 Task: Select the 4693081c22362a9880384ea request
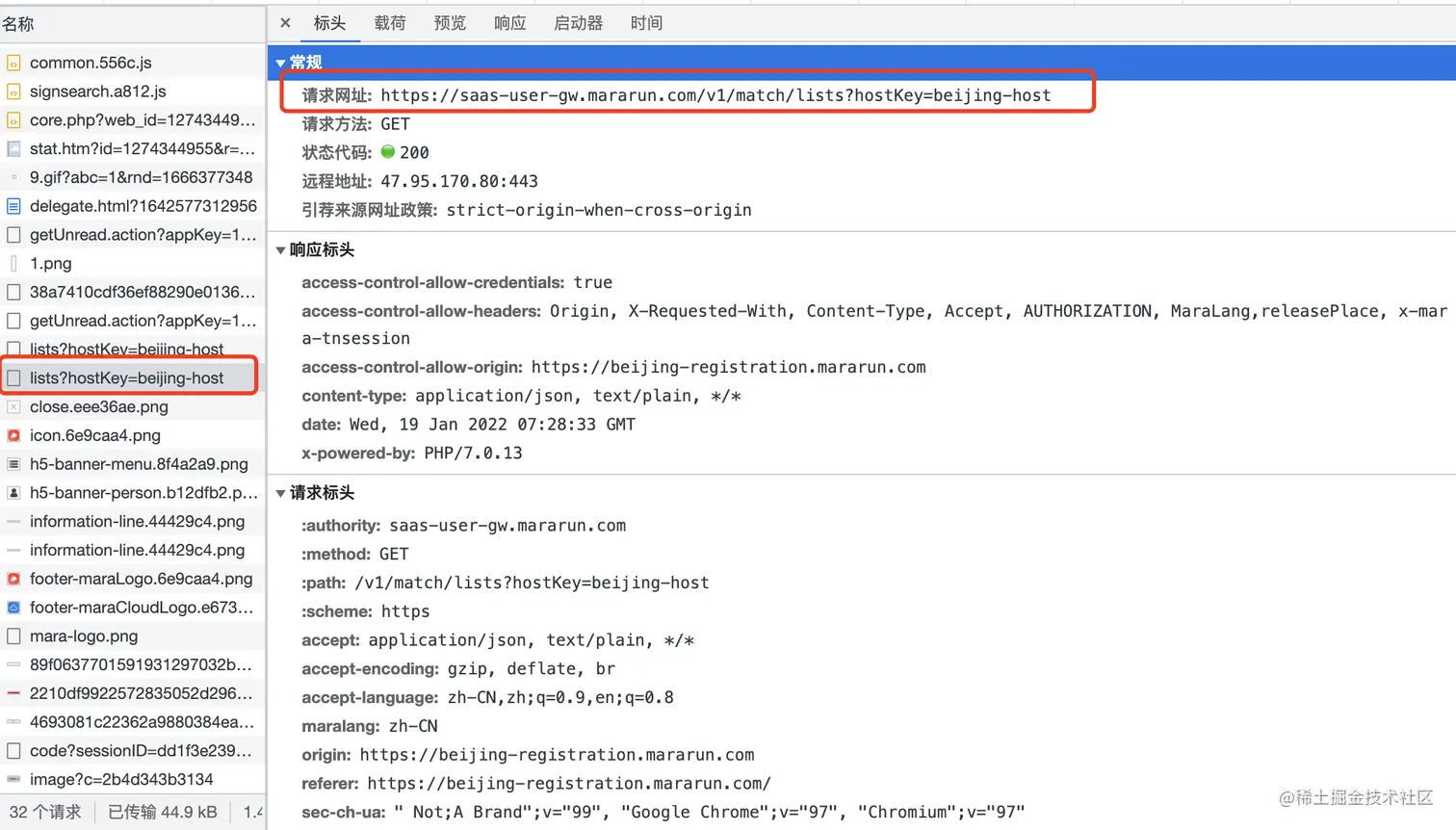point(133,722)
